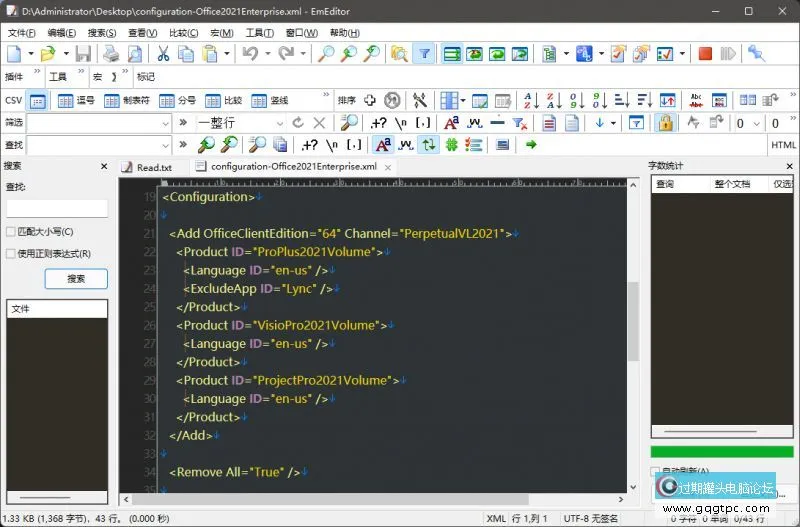The width and height of the screenshot is (800, 527).
Task: Click the green arrow icon in find bar
Action: tap(530, 145)
